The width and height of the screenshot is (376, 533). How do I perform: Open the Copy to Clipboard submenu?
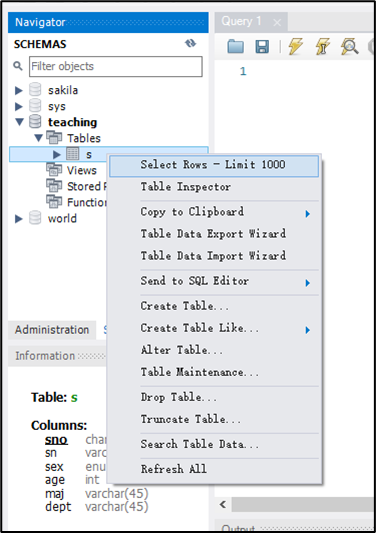click(214, 212)
